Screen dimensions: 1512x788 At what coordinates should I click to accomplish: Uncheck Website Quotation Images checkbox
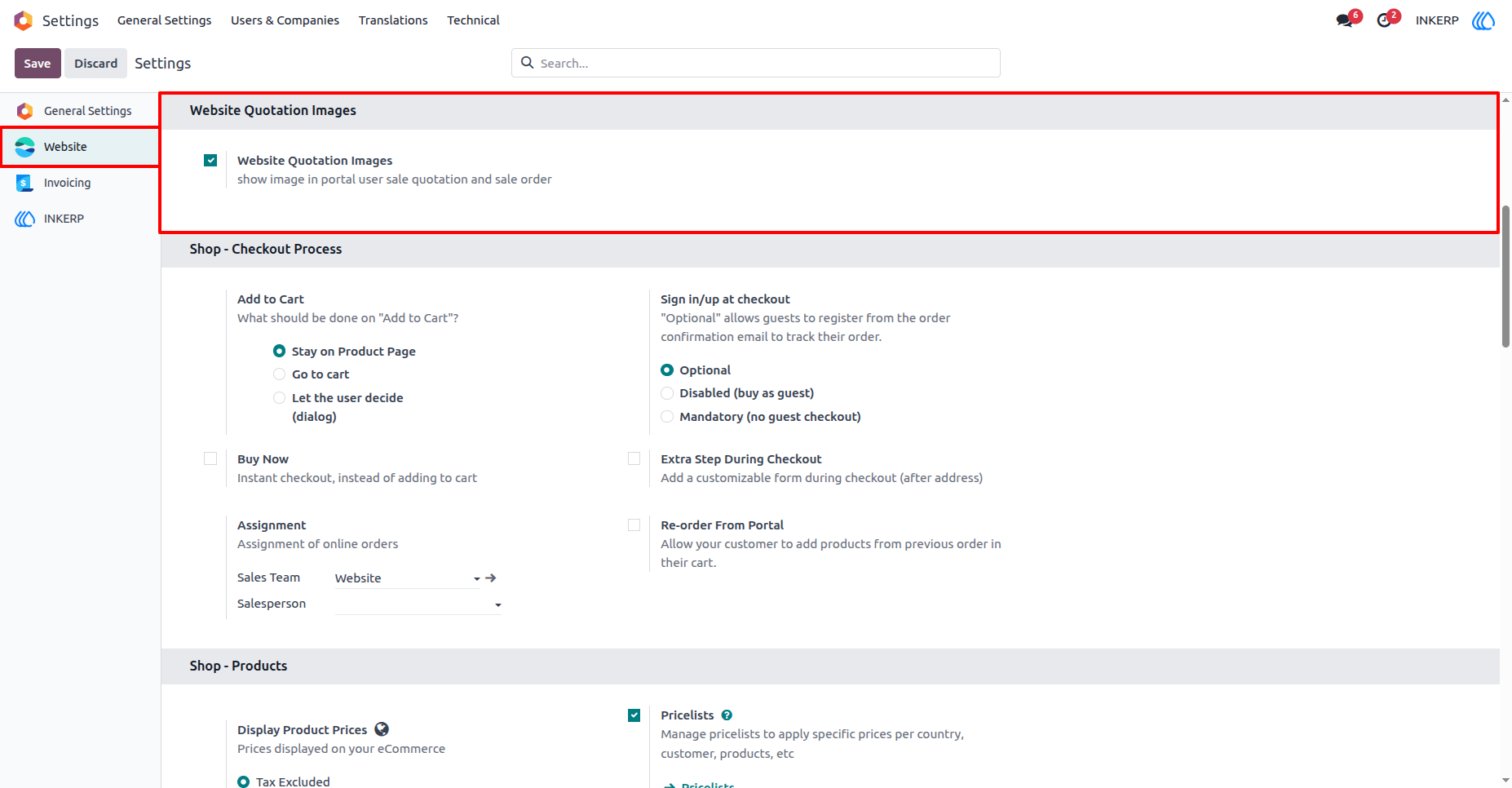click(x=210, y=161)
